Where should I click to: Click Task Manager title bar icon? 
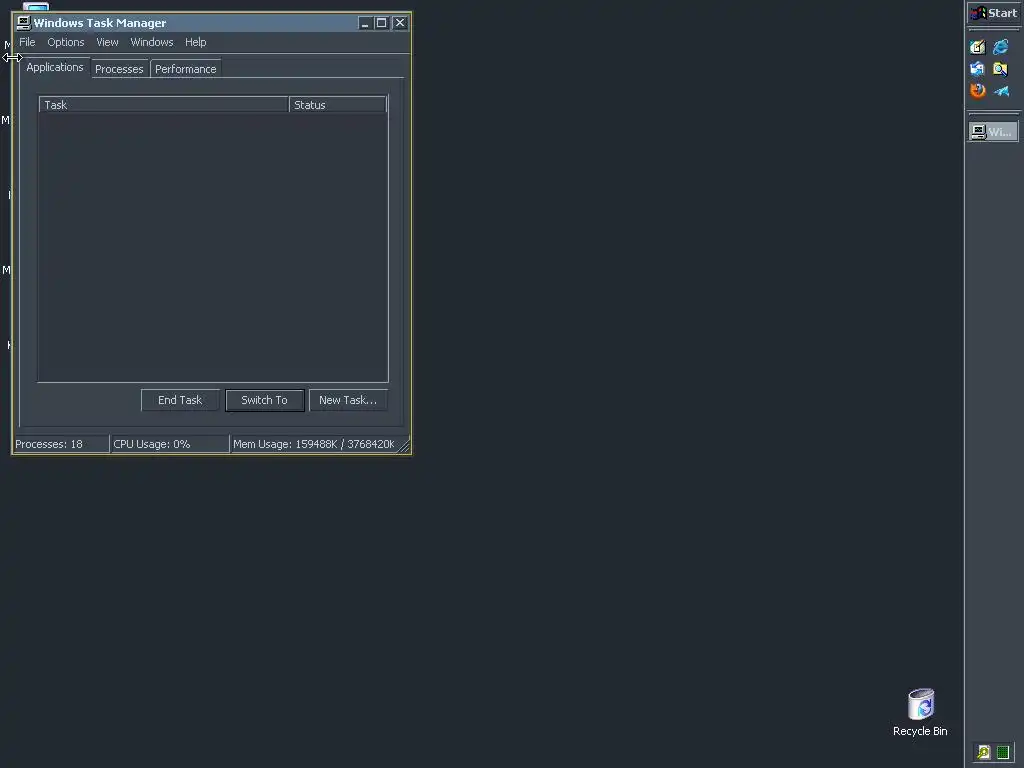(x=24, y=23)
